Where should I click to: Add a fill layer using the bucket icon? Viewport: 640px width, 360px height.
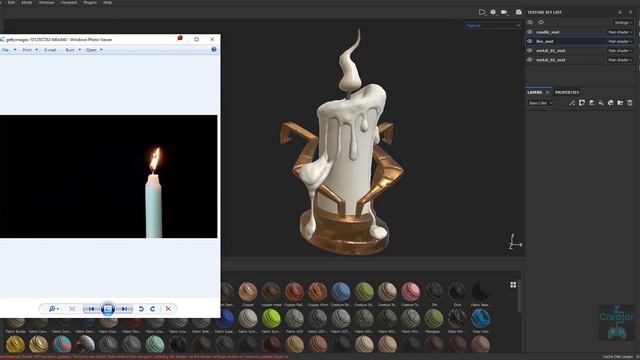coord(601,103)
